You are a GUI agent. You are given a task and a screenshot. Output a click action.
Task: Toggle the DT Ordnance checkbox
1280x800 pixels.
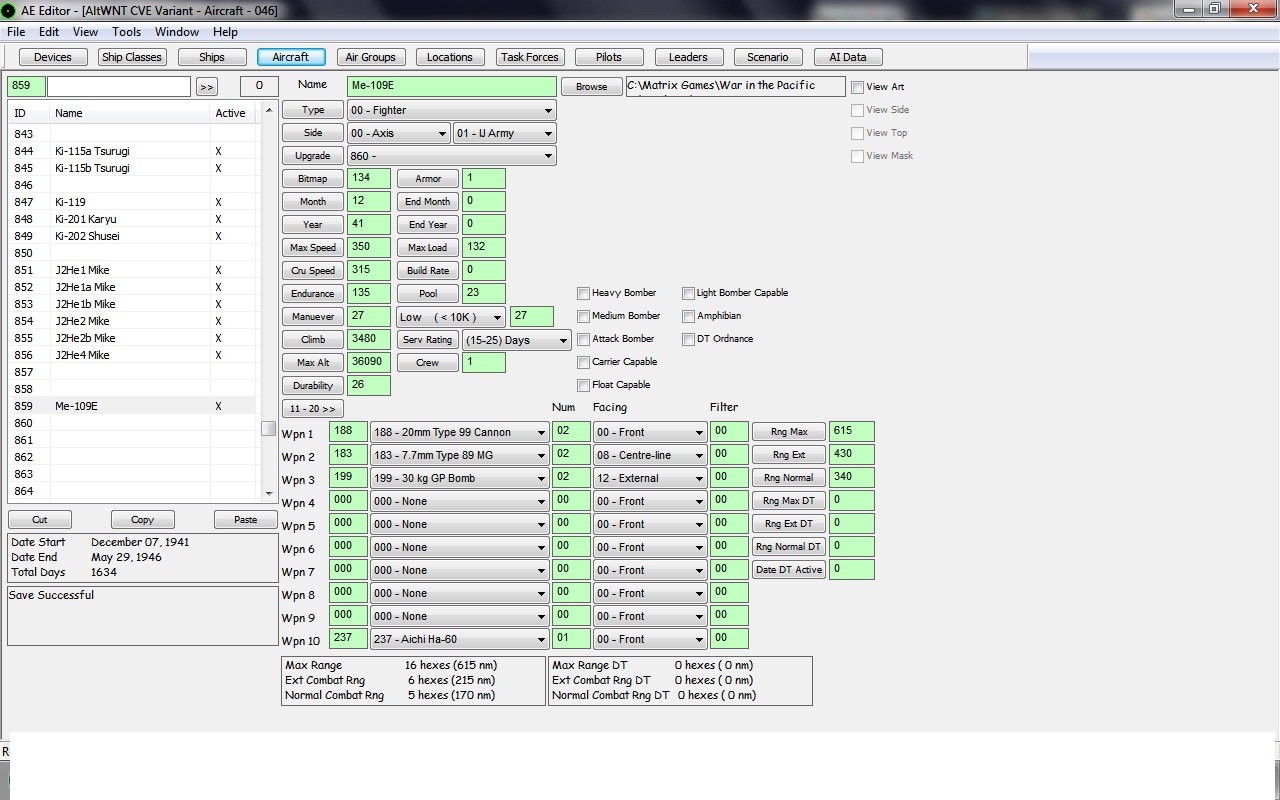pos(688,339)
